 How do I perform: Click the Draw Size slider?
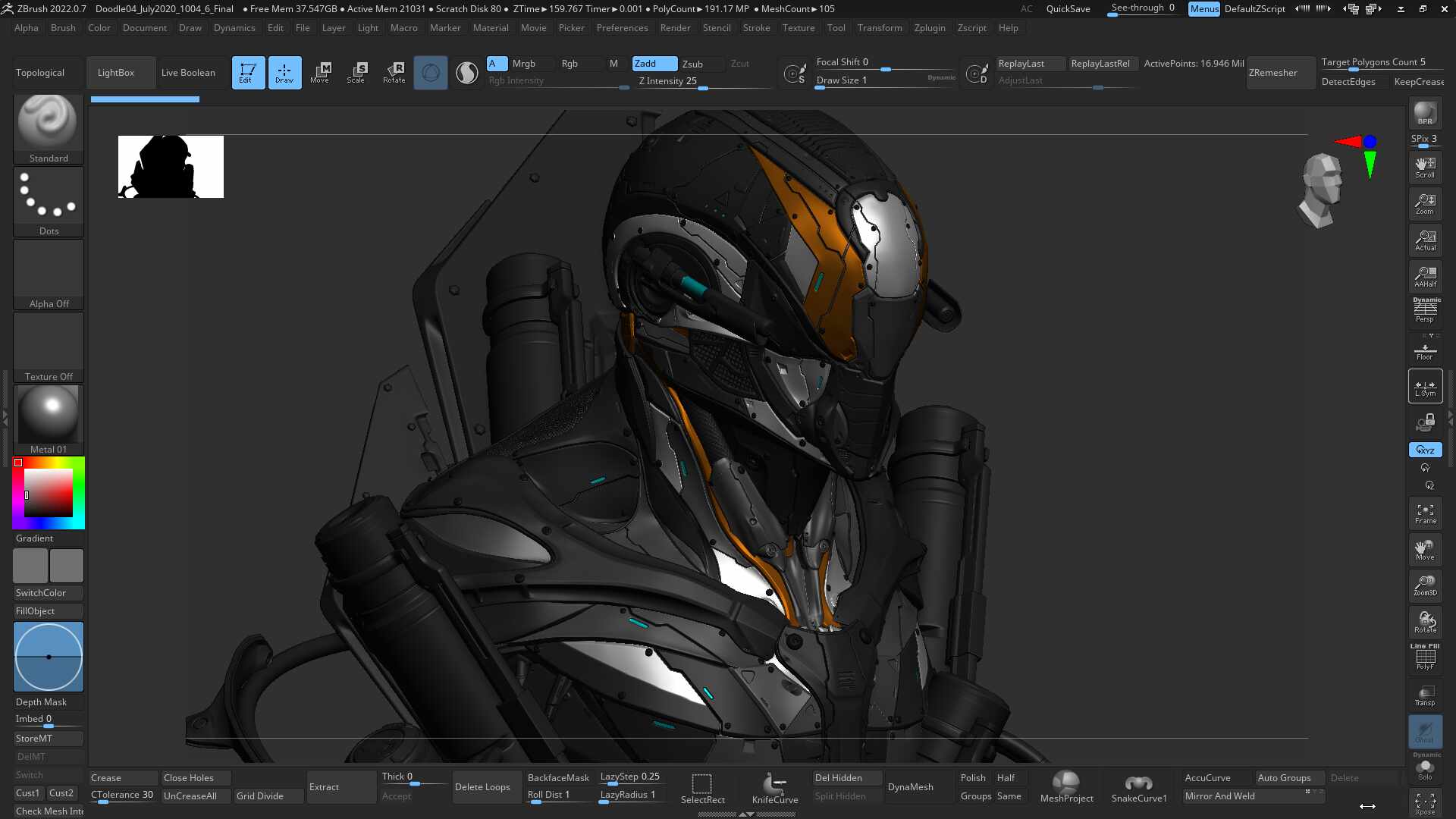click(885, 80)
